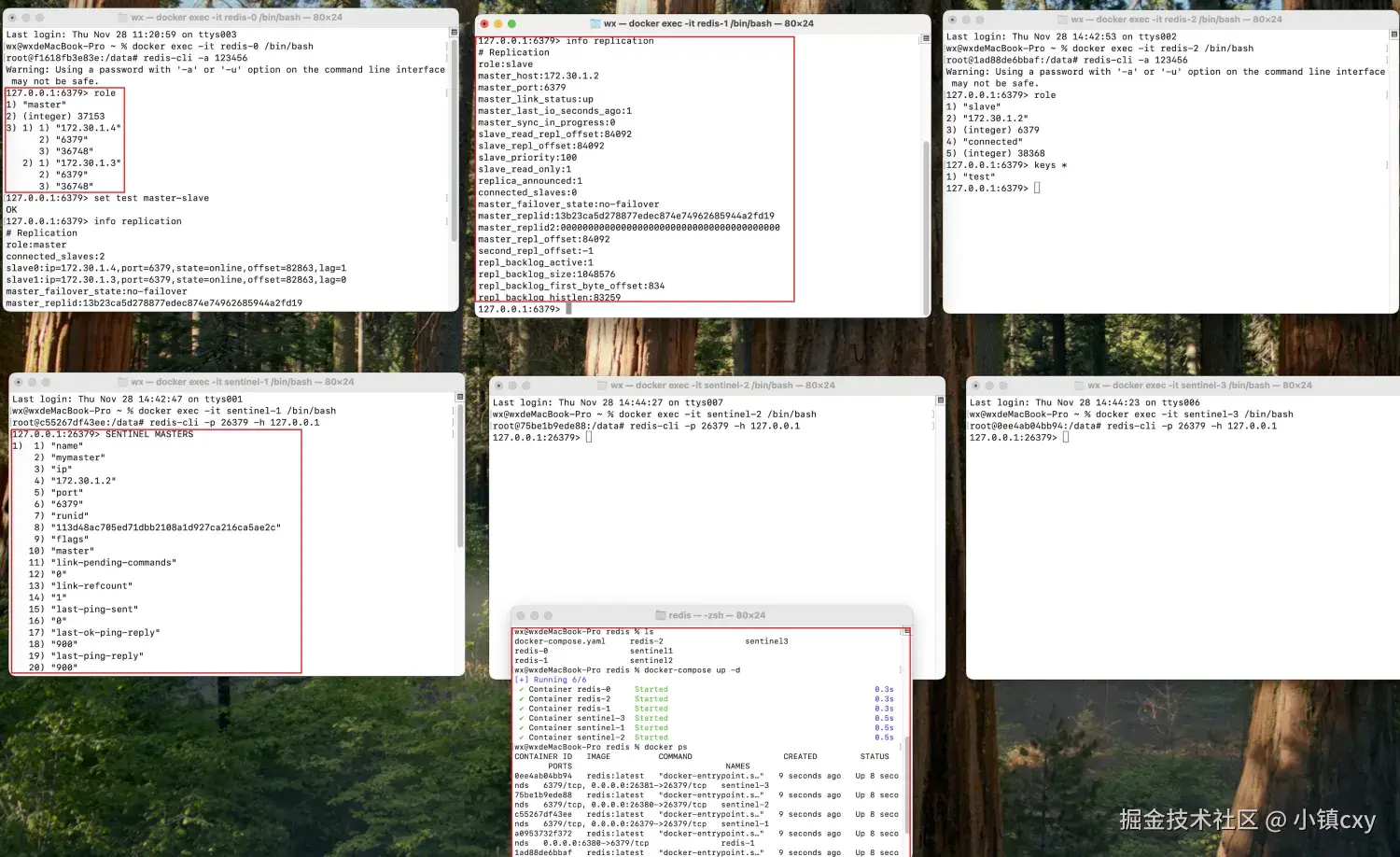
Task: Click 'master_link_status:up' line in redis-1
Action: 536,99
